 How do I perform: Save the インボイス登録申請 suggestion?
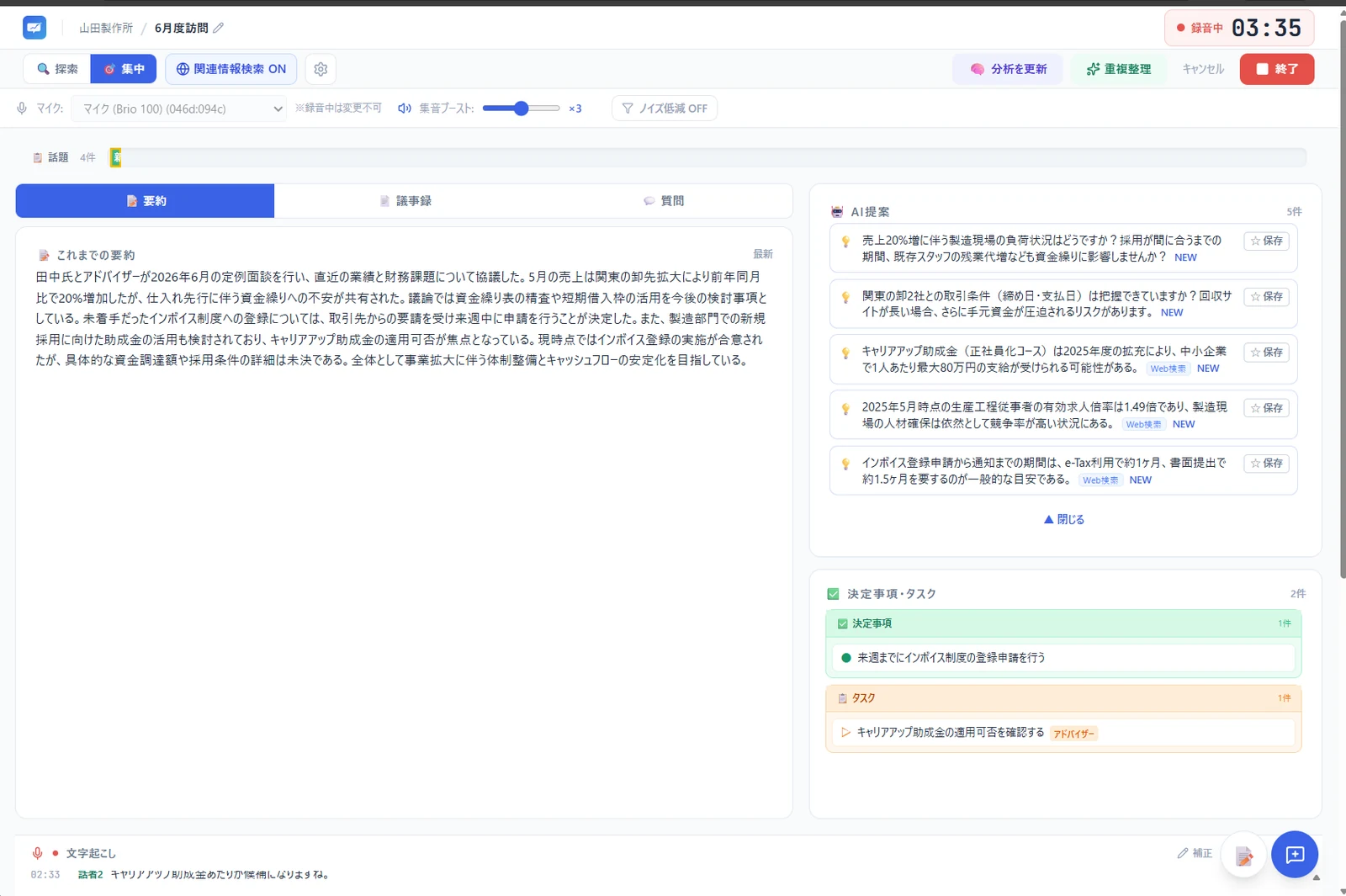[x=1266, y=463]
